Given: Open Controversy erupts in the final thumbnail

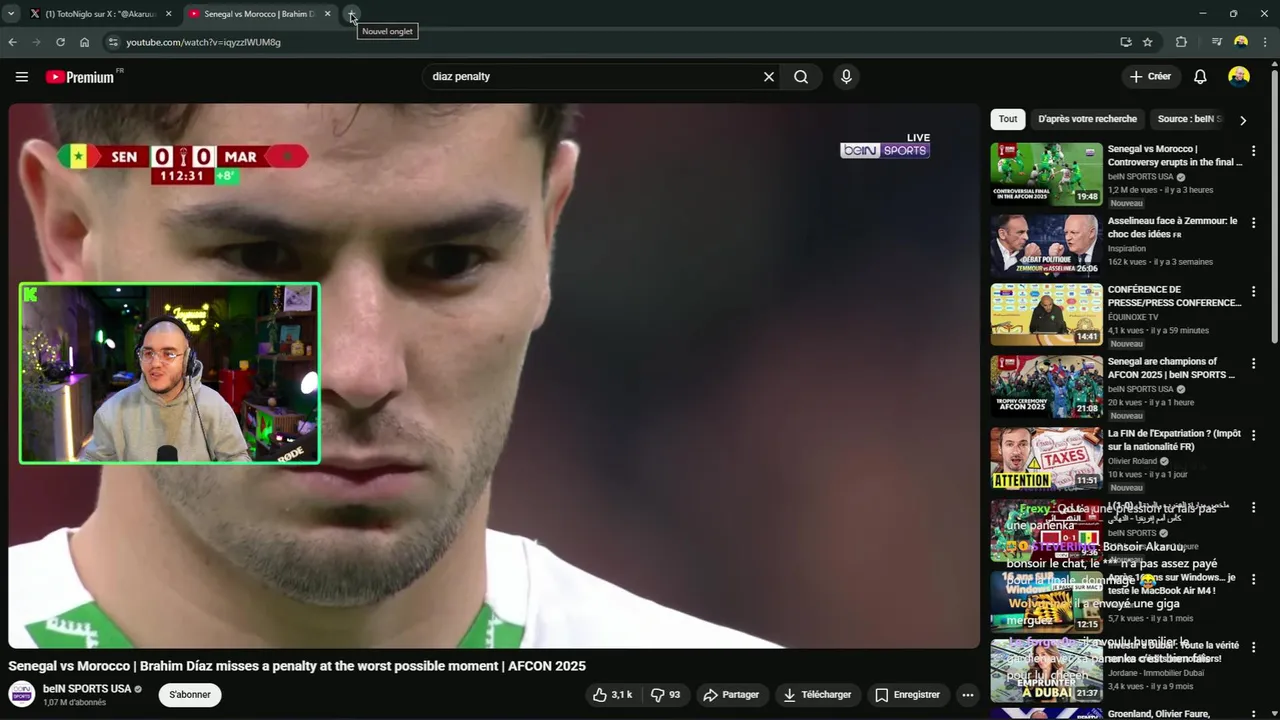Looking at the screenshot, I should click(1047, 174).
